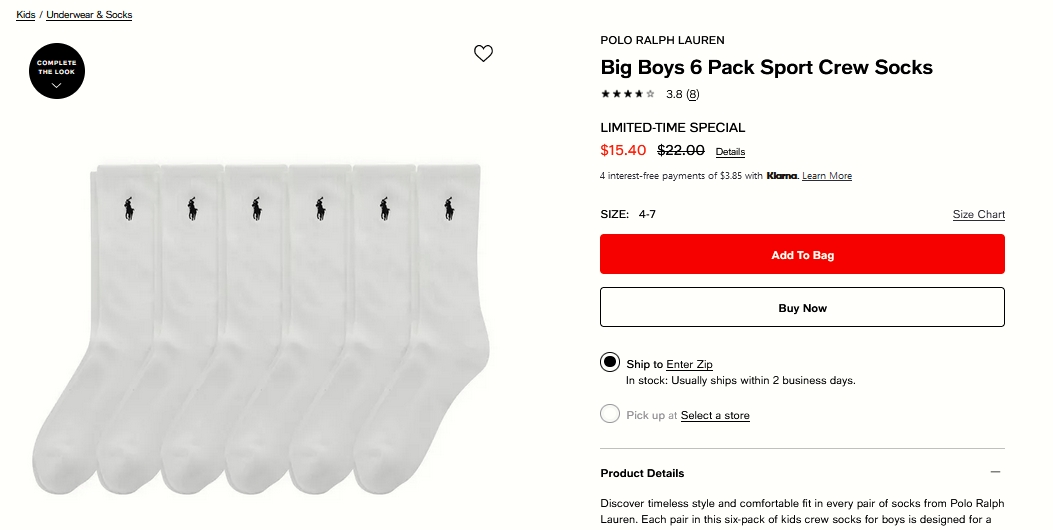
Task: Open the Size Chart link
Action: (978, 215)
